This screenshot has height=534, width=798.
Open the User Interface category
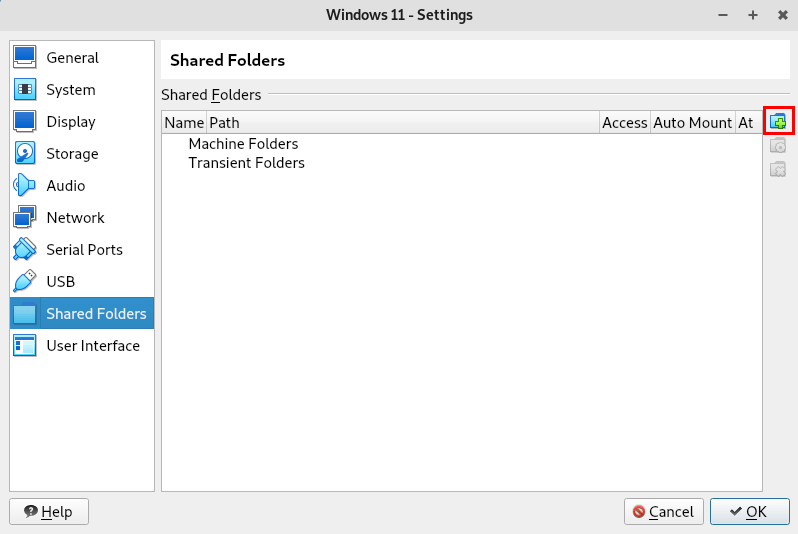[82, 346]
